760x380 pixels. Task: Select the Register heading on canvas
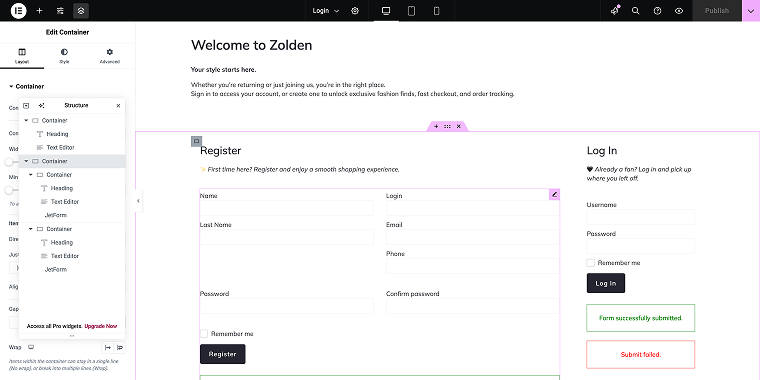221,151
